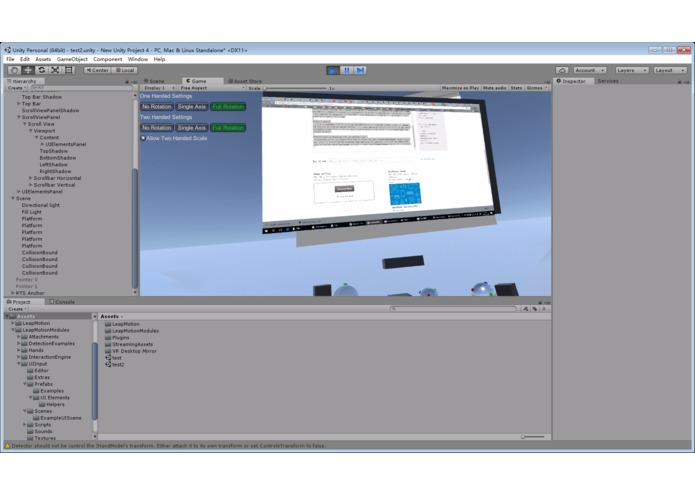The width and height of the screenshot is (695, 494).
Task: Toggle pivot Center button
Action: (97, 70)
